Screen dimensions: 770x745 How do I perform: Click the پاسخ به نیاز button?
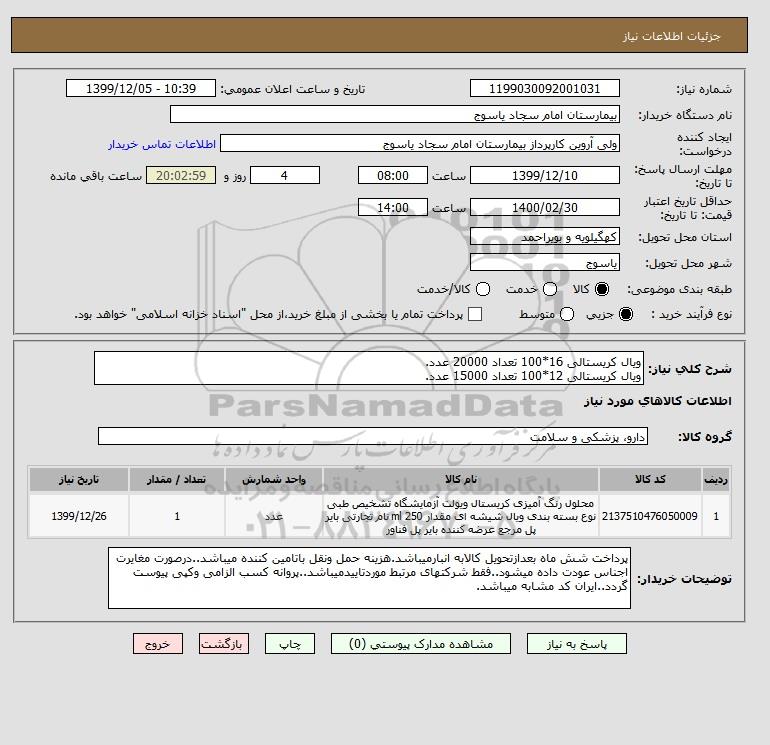(x=577, y=644)
